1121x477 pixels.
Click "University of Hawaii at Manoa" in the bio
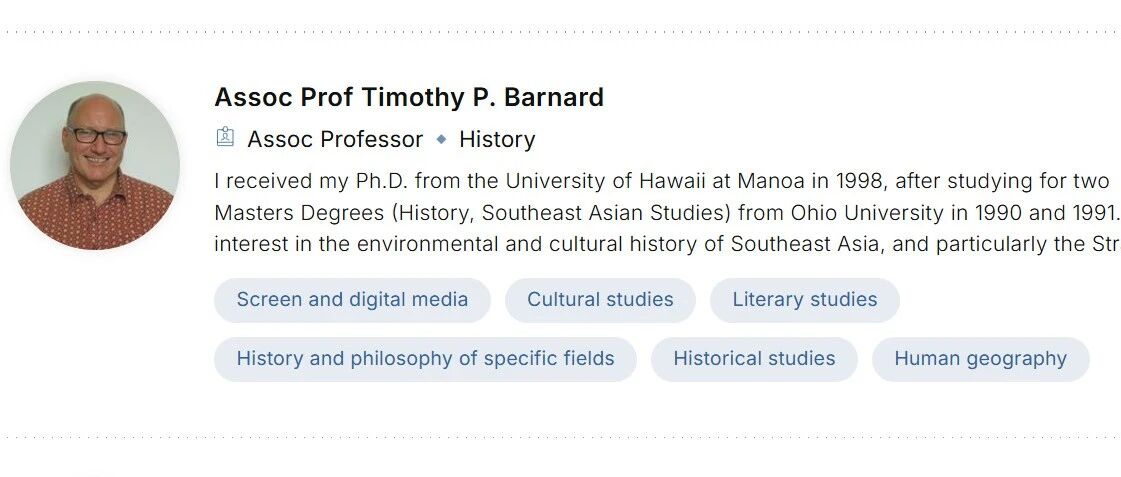click(x=689, y=181)
